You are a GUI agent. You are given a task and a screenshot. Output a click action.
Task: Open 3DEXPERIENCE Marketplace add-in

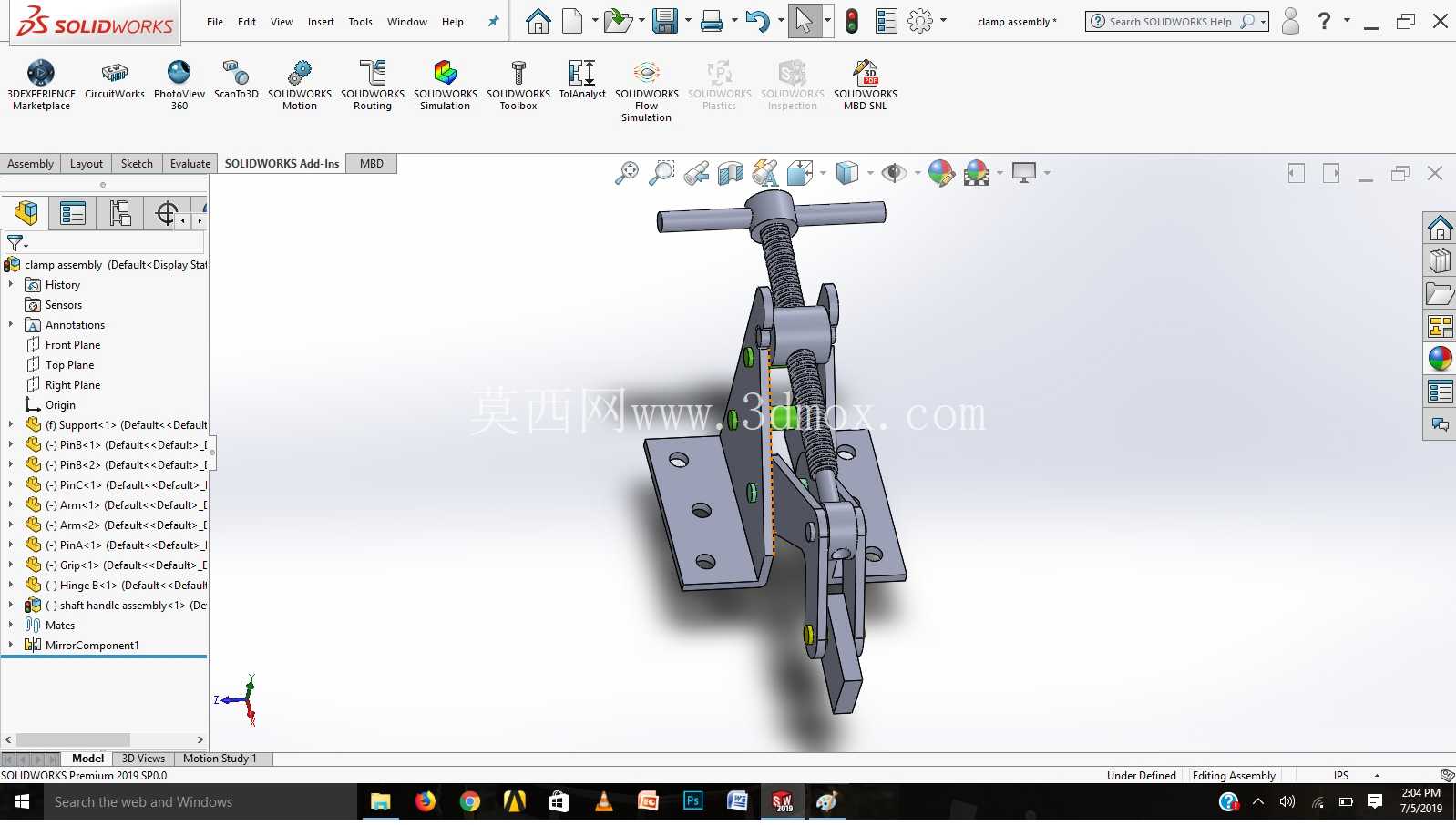41,86
